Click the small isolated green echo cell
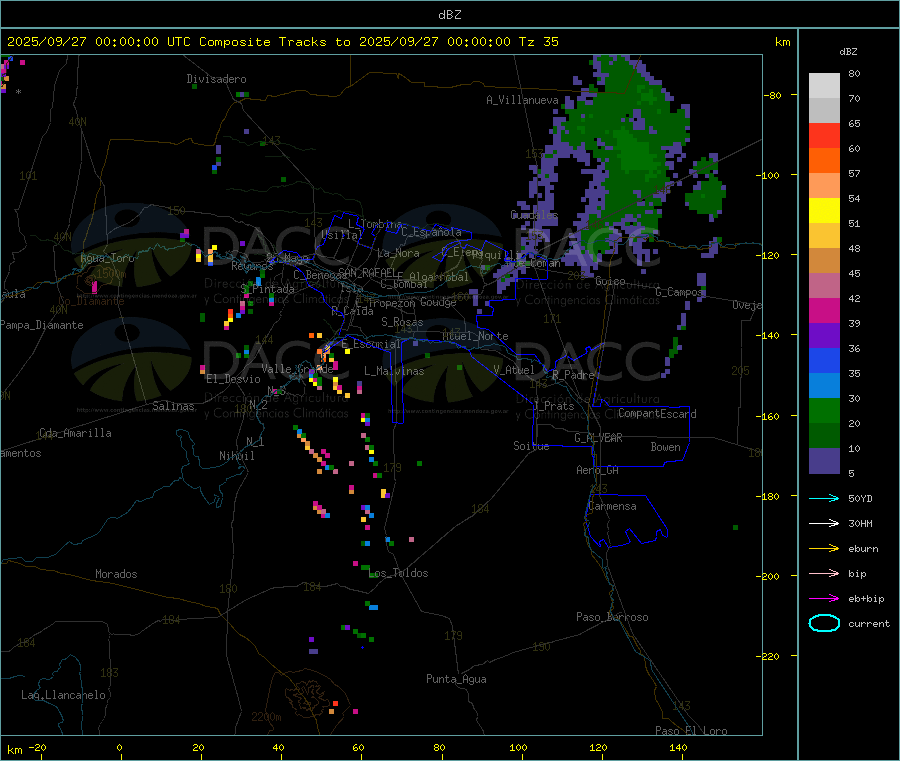Image resolution: width=900 pixels, height=761 pixels. pos(705,195)
